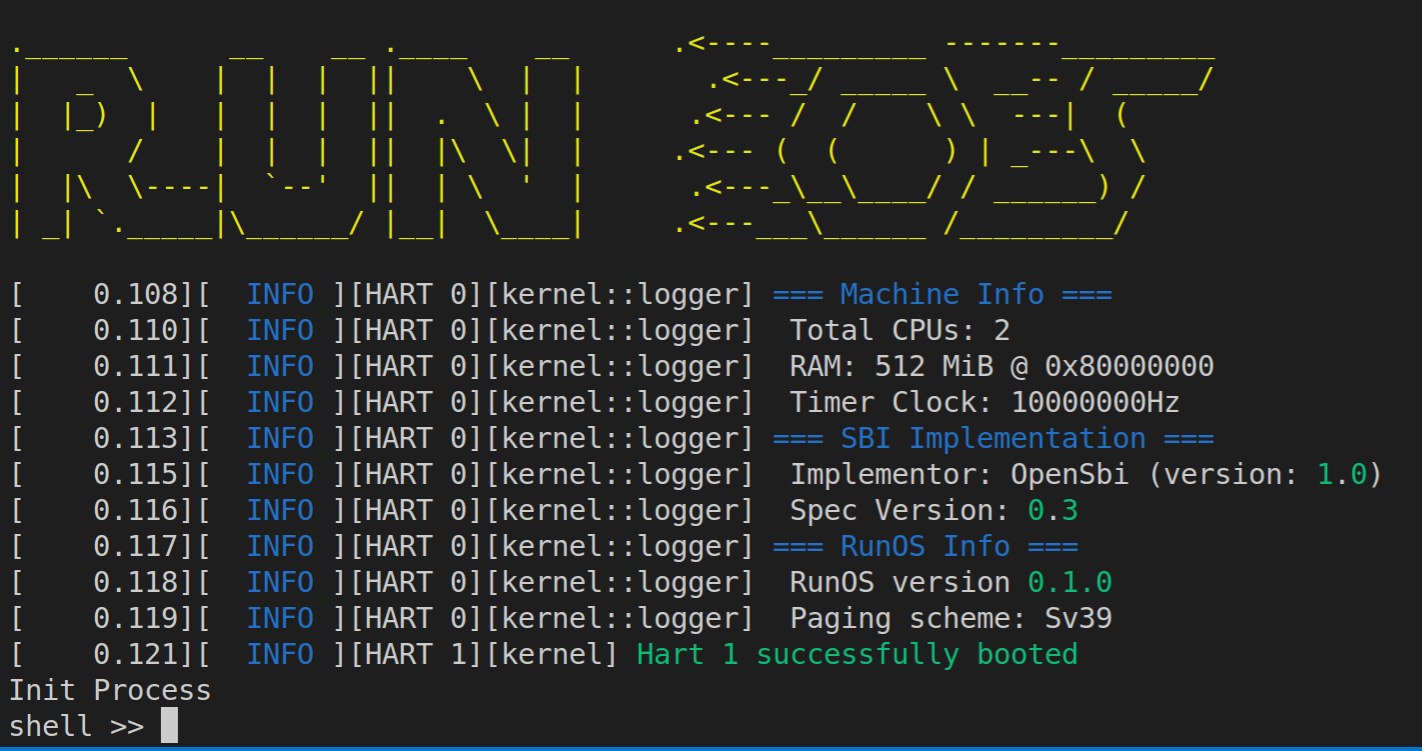Click the timestamp '0.108'

click(135, 294)
